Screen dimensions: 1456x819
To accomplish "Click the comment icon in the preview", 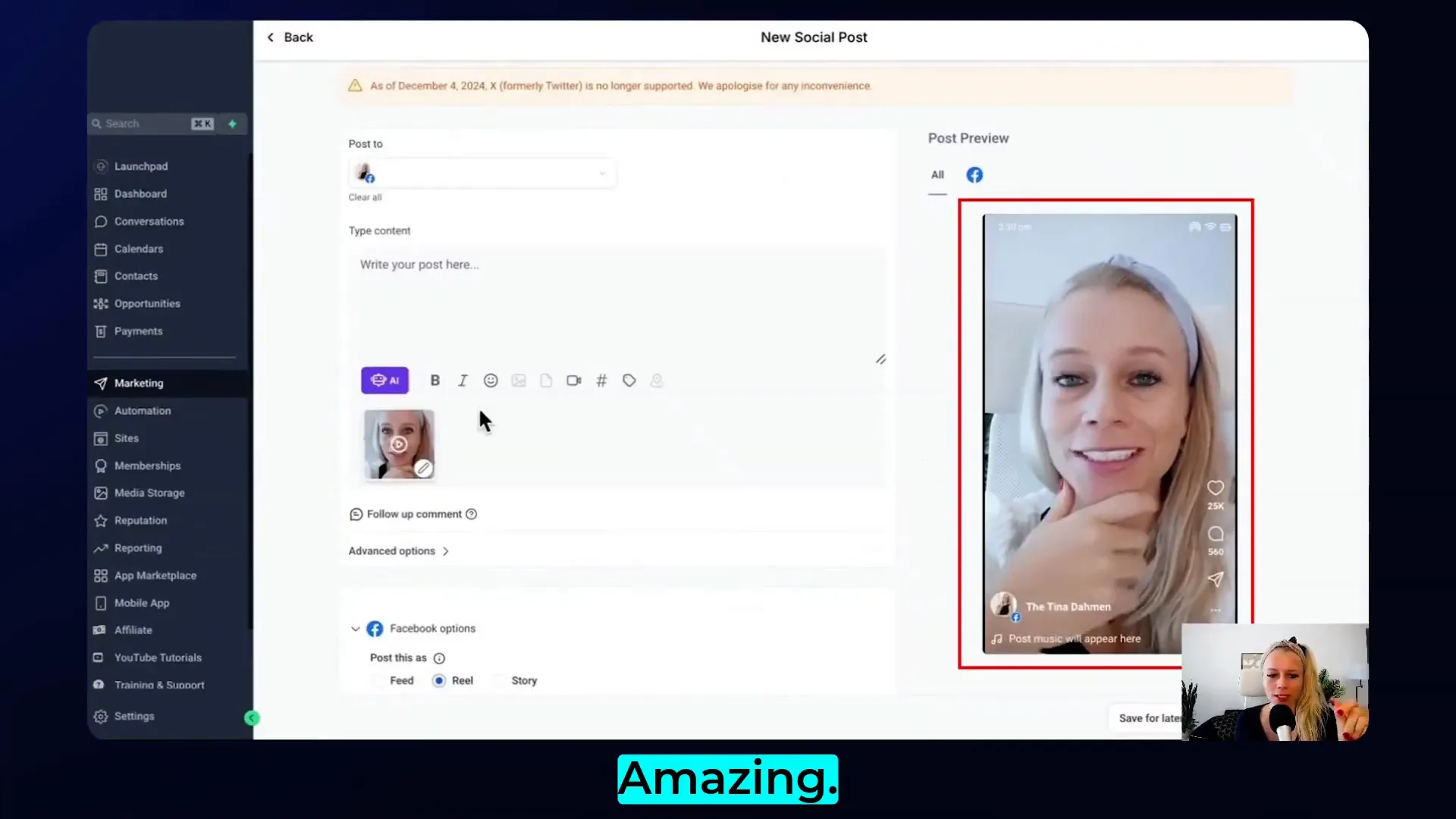I will [1216, 534].
